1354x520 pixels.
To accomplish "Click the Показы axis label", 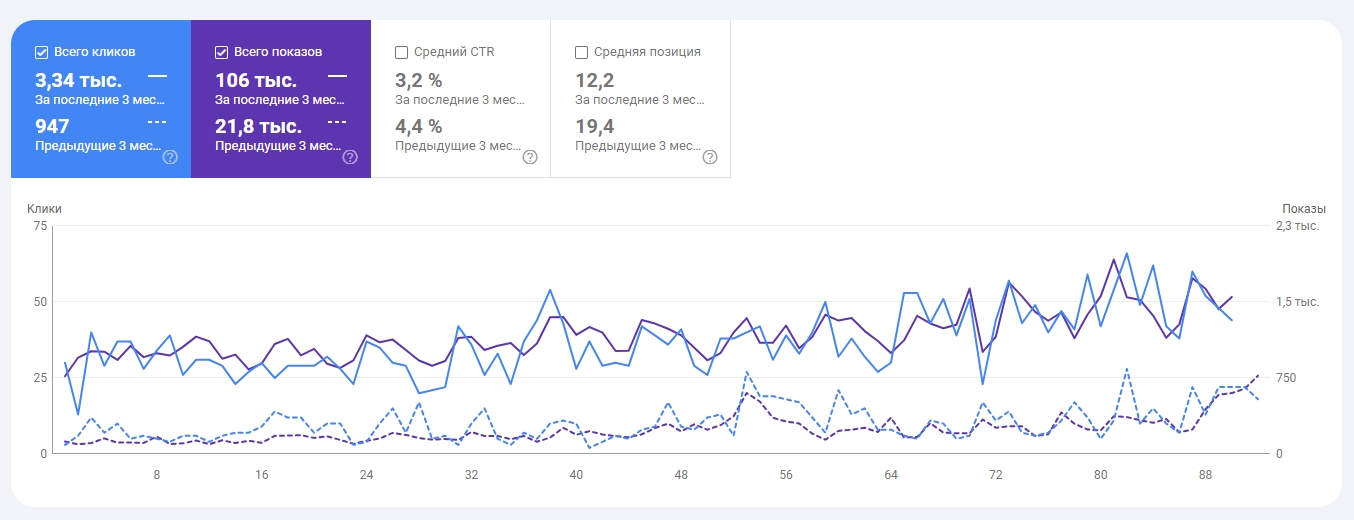I will pos(1304,209).
